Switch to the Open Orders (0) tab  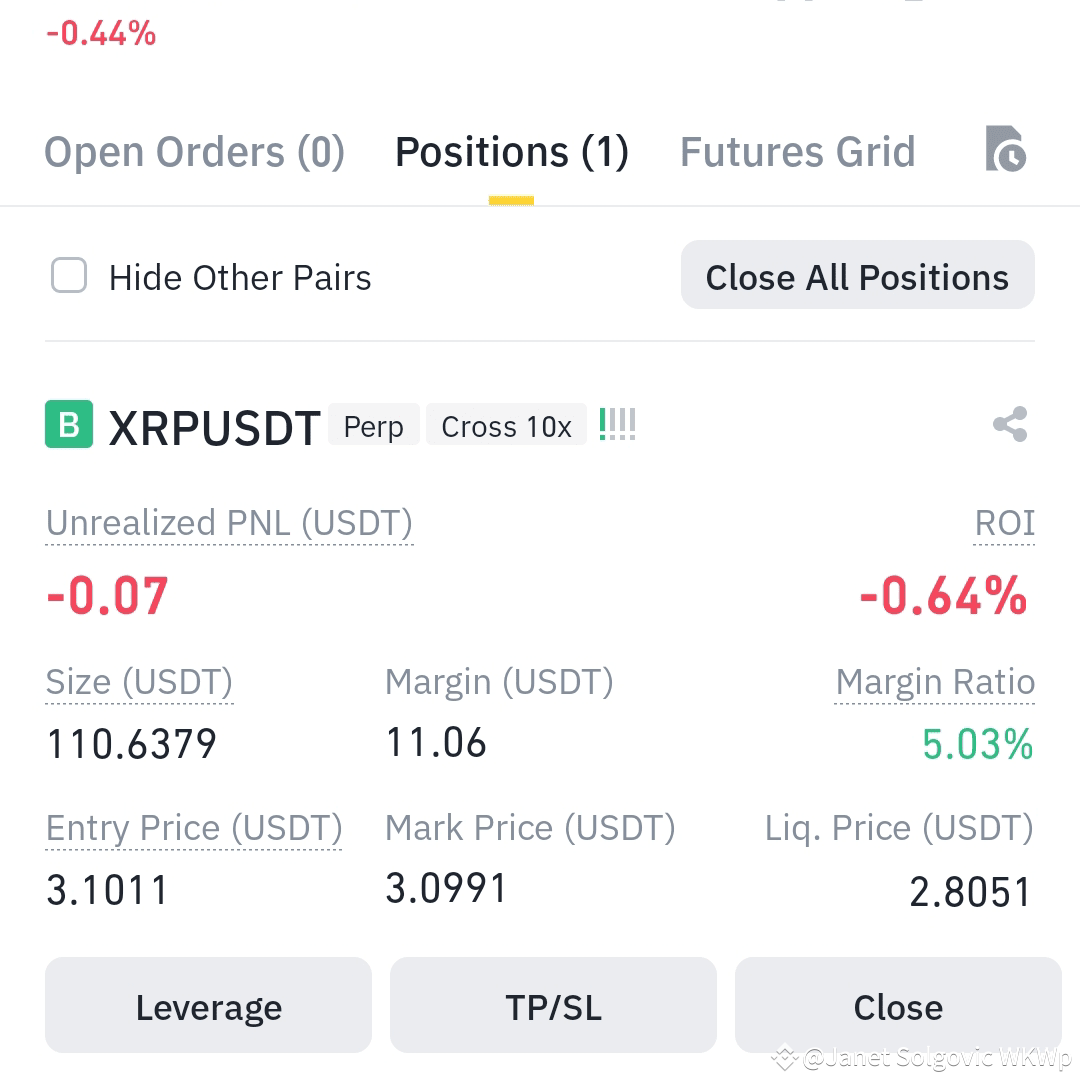pyautogui.click(x=194, y=152)
